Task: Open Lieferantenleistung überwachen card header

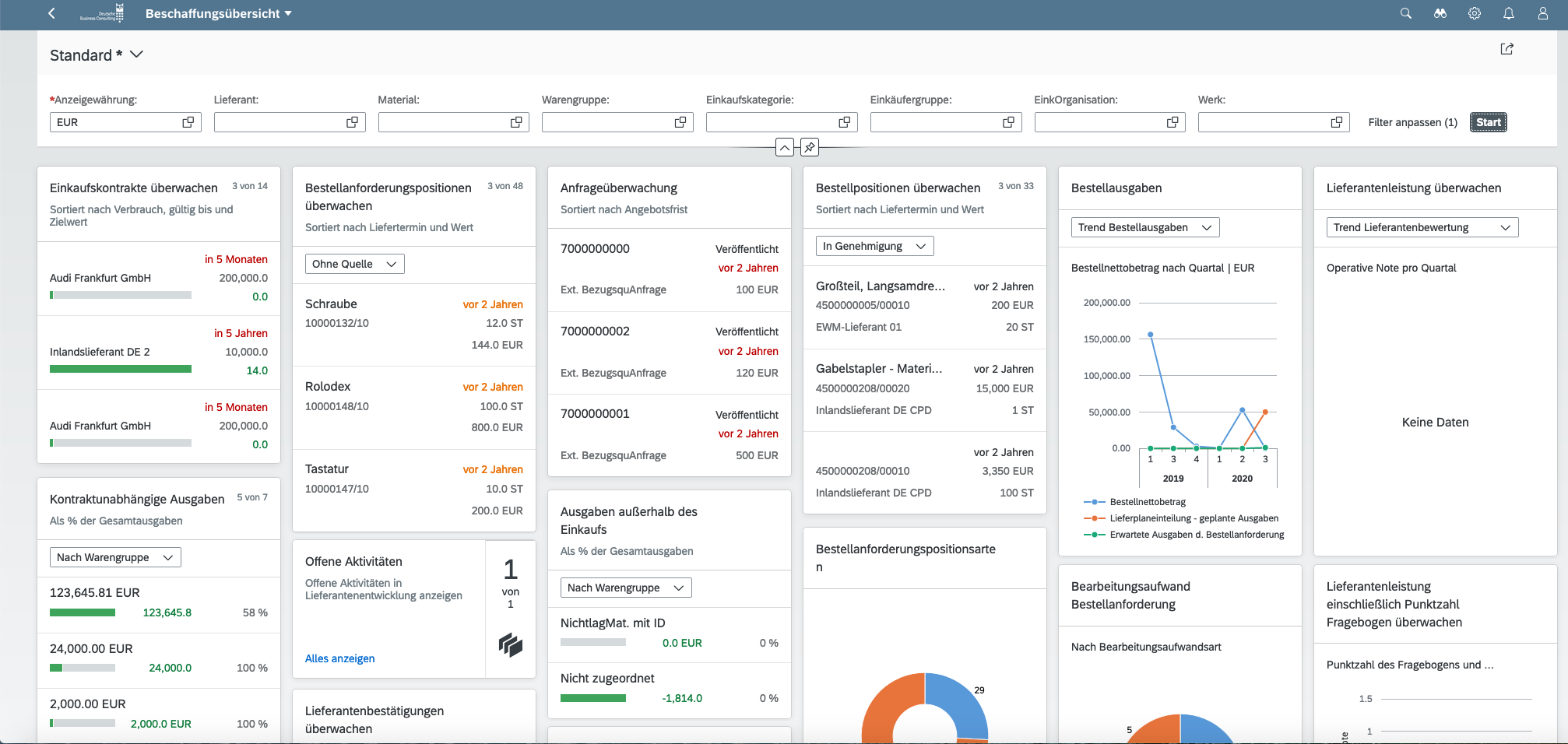Action: pos(1436,188)
